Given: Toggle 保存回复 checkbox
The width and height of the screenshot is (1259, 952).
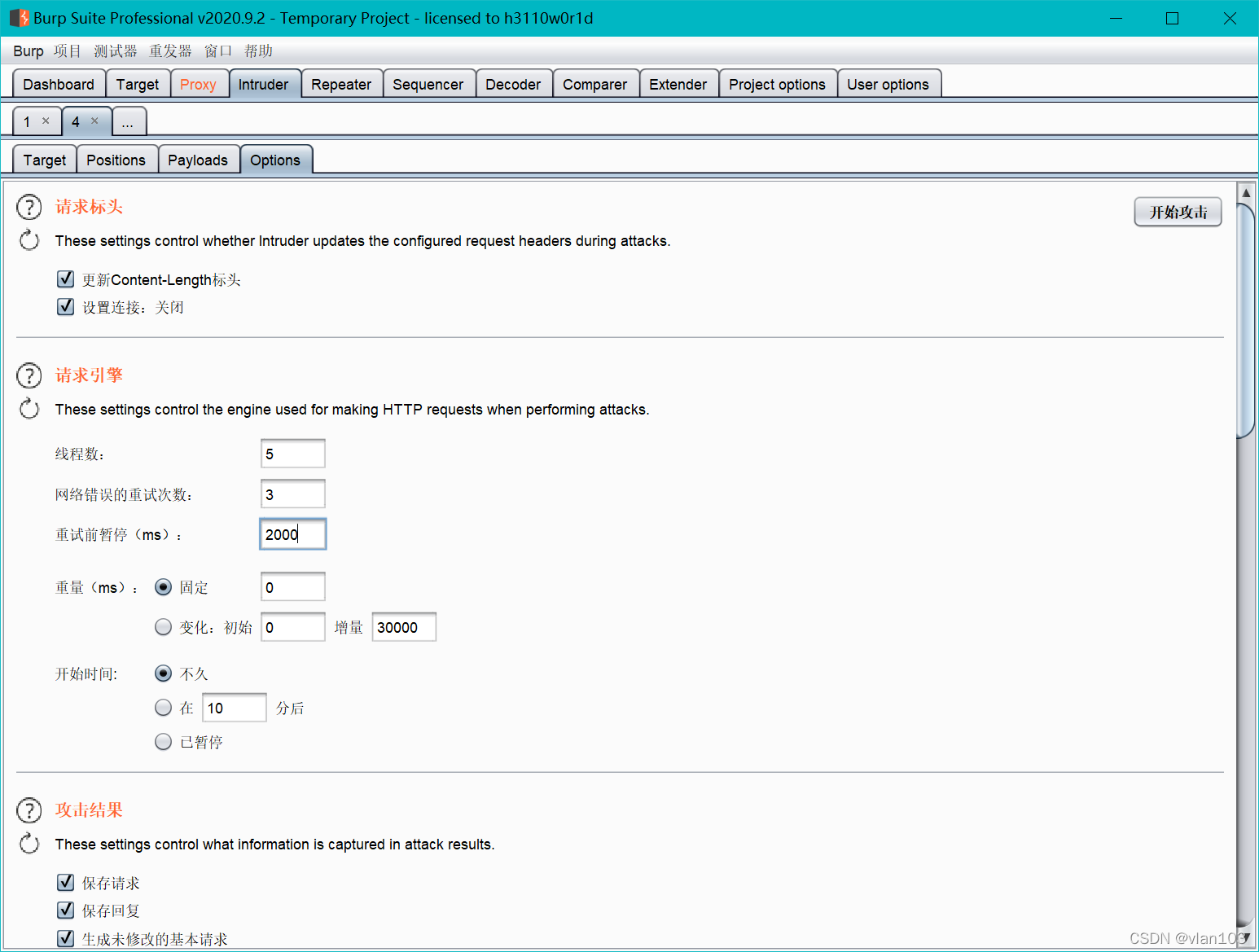Looking at the screenshot, I should [x=66, y=910].
